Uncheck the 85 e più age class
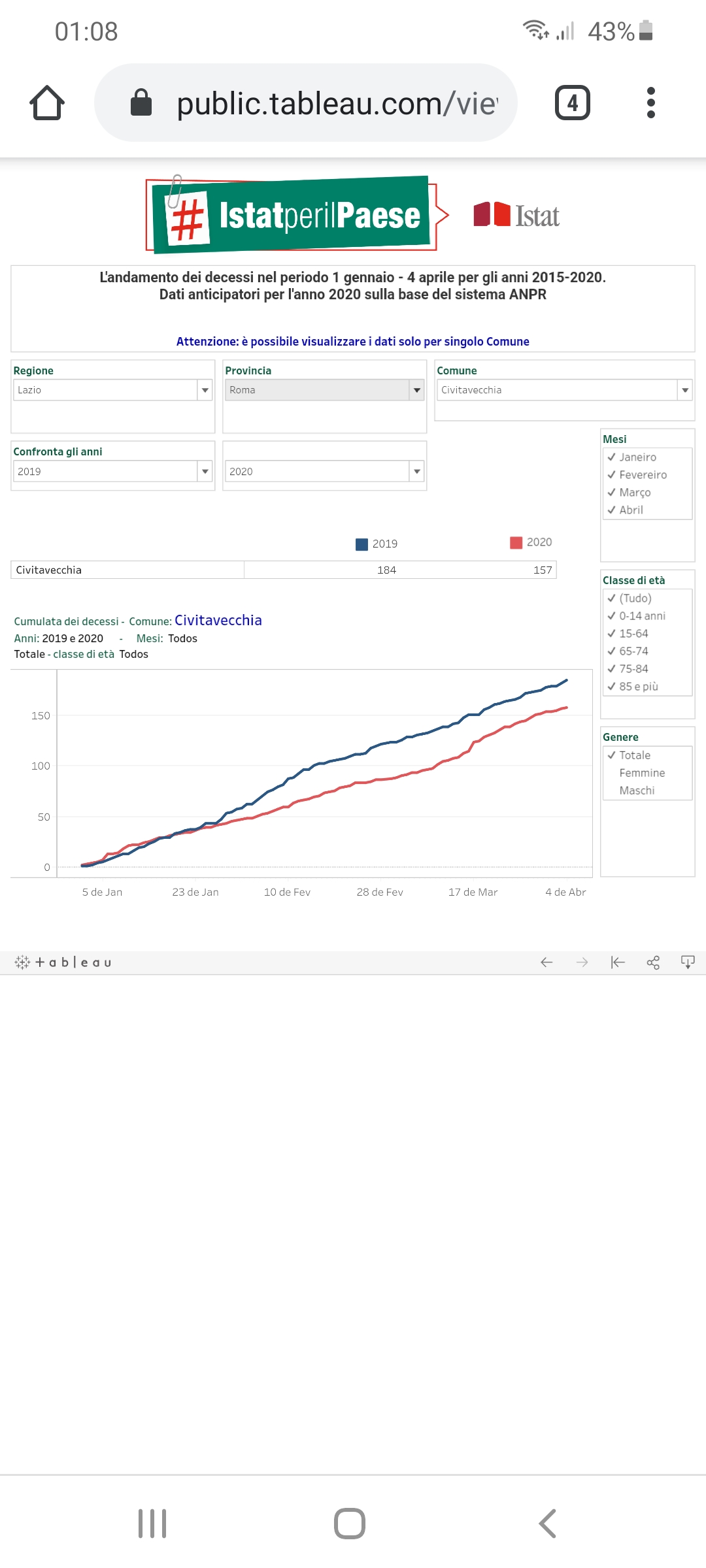The image size is (706, 1568). 612,687
